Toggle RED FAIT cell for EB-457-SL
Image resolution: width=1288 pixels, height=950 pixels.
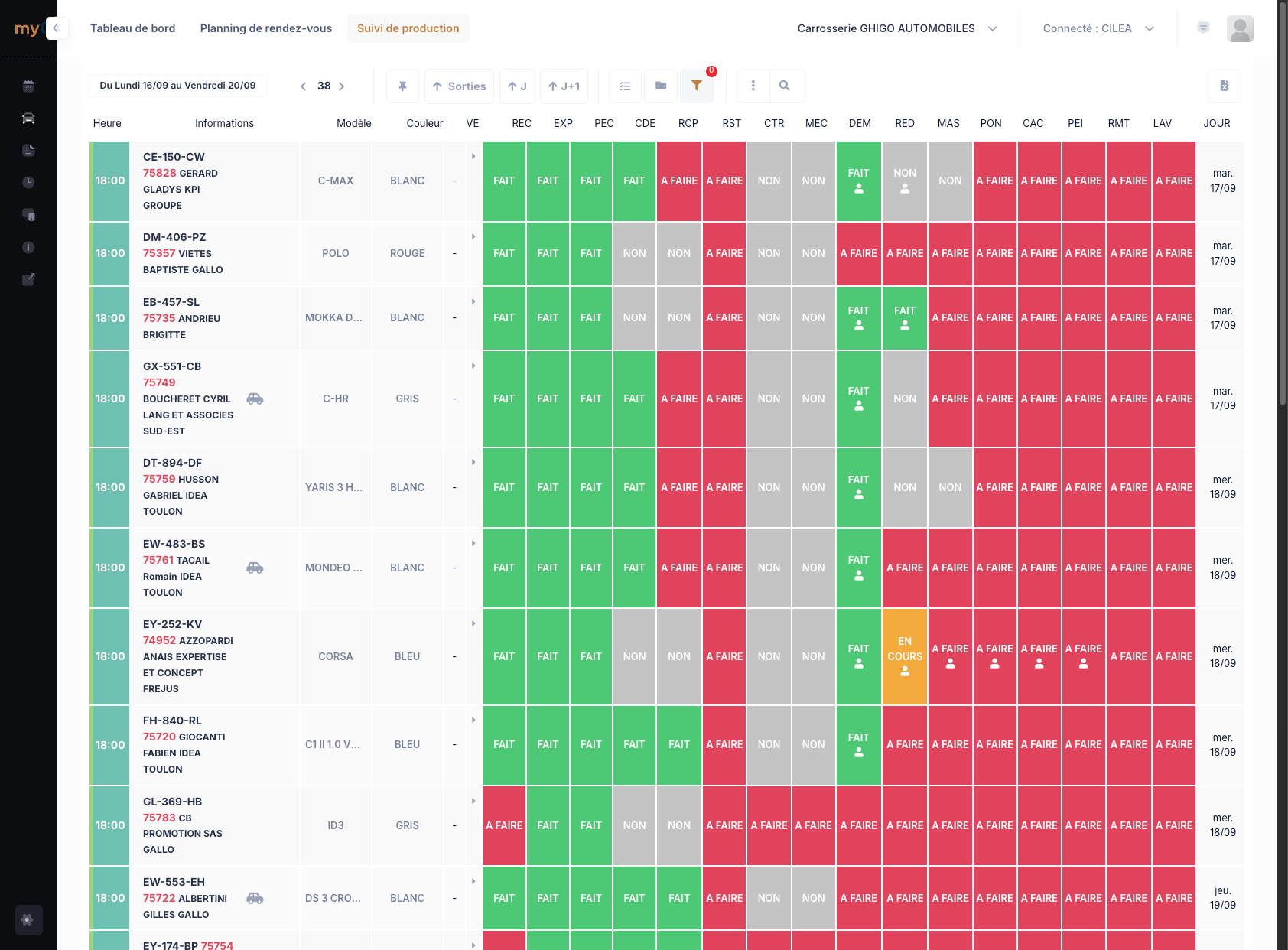(x=905, y=317)
